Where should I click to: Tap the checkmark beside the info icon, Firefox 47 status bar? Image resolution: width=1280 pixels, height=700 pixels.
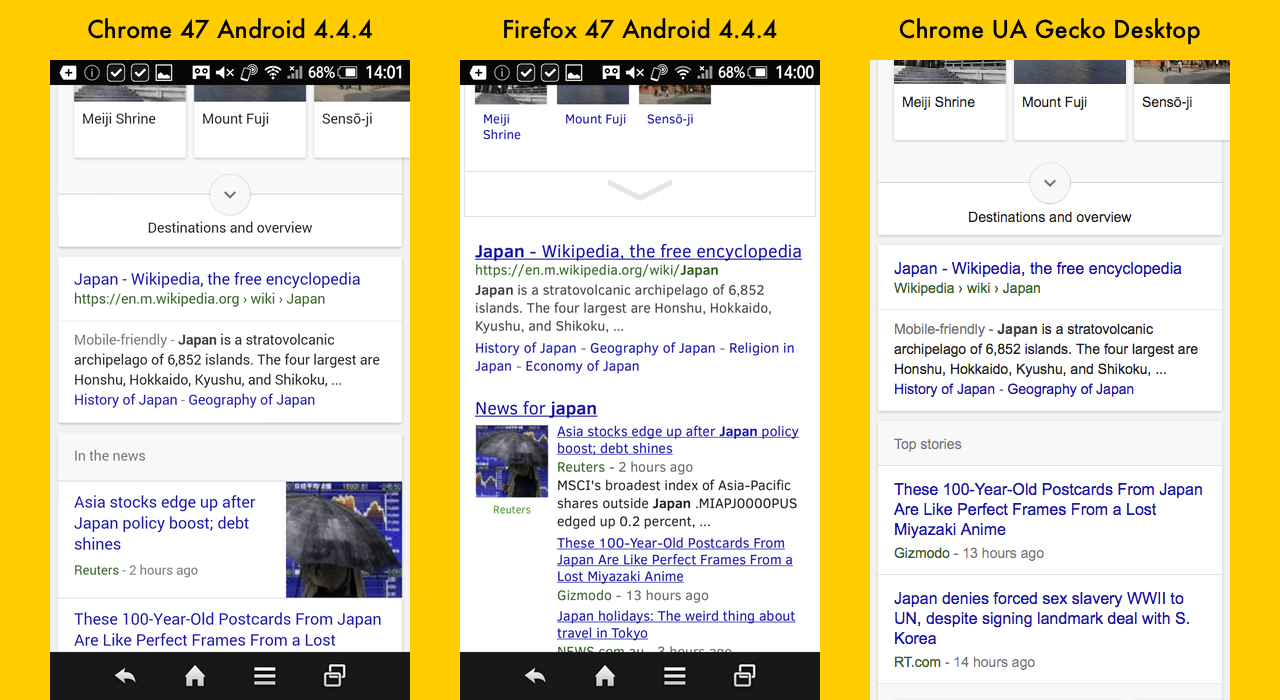526,72
